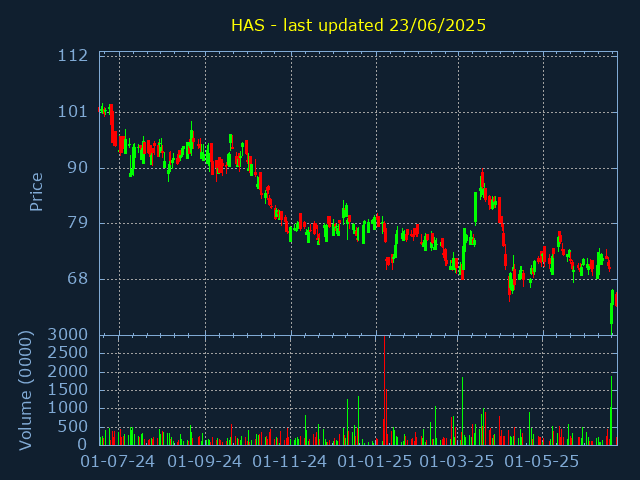This screenshot has width=640, height=480.
Task: Click the date label 01-07-24
Action: [118, 462]
